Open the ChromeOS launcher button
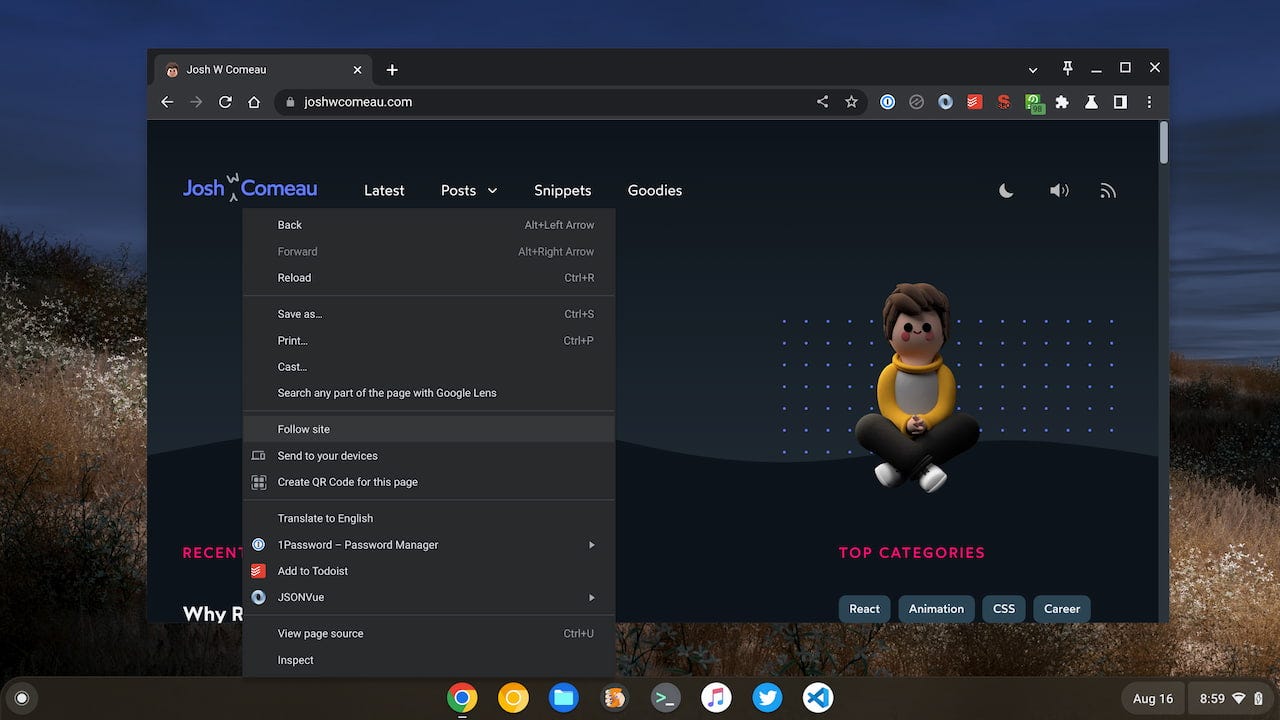Viewport: 1280px width, 720px height. point(22,698)
